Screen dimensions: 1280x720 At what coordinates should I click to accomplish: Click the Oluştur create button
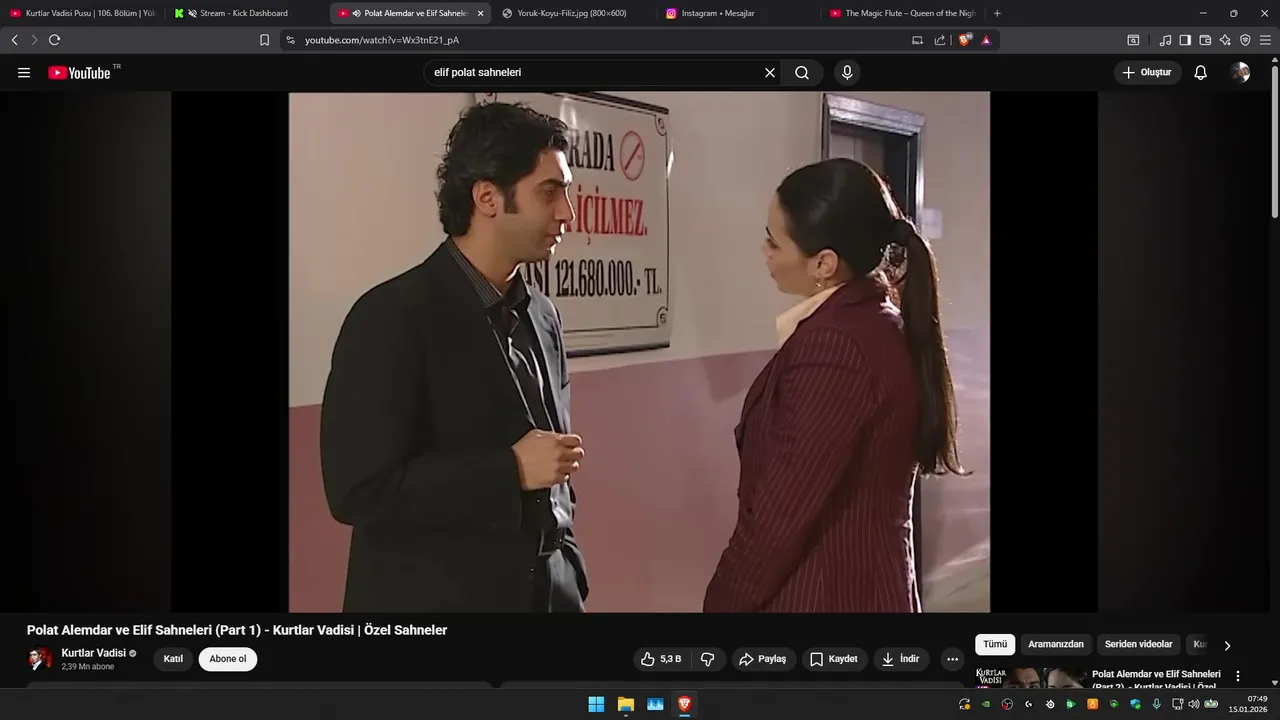pyautogui.click(x=1148, y=73)
